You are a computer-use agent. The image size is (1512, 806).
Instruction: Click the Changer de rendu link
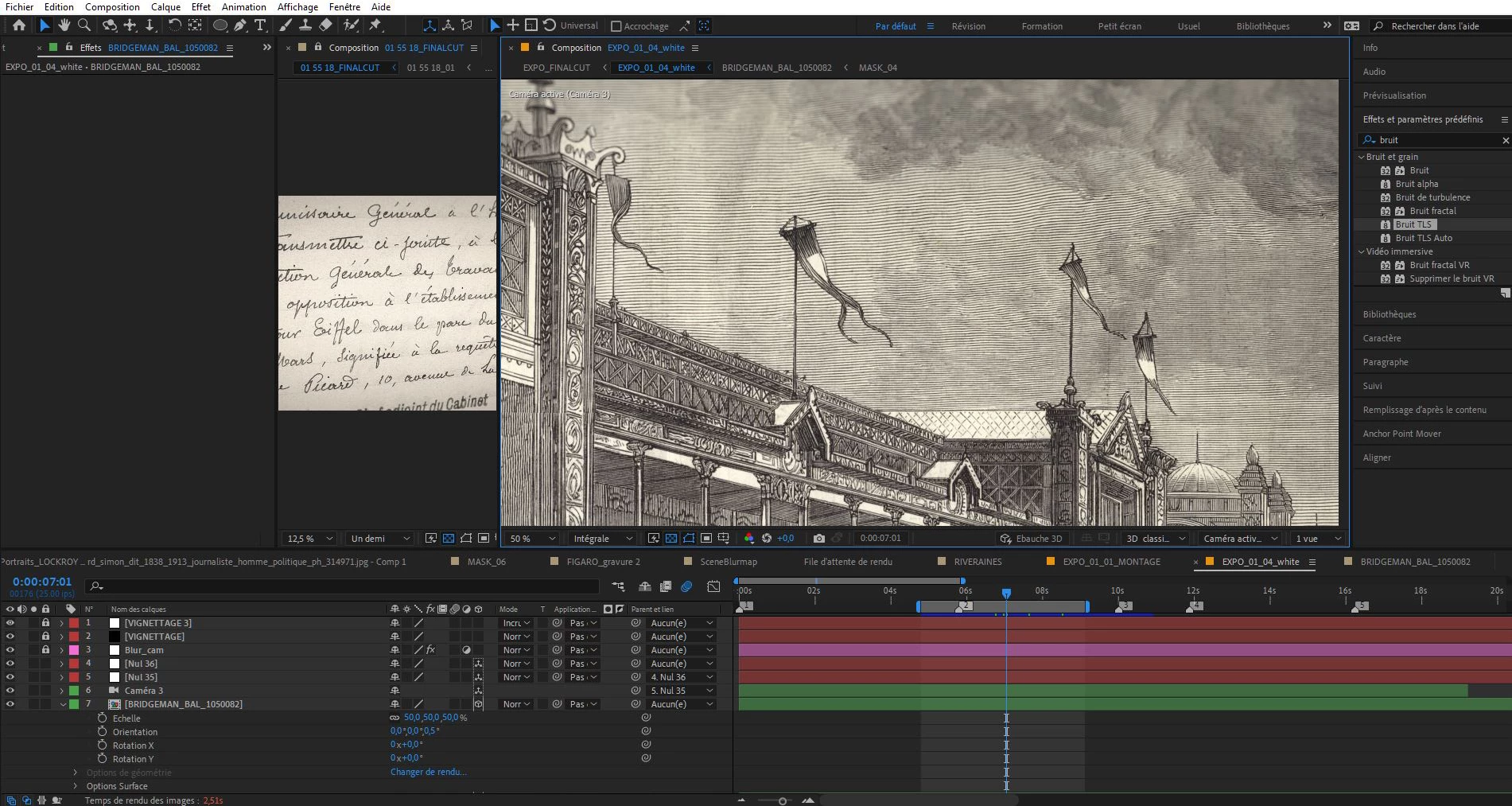point(428,772)
